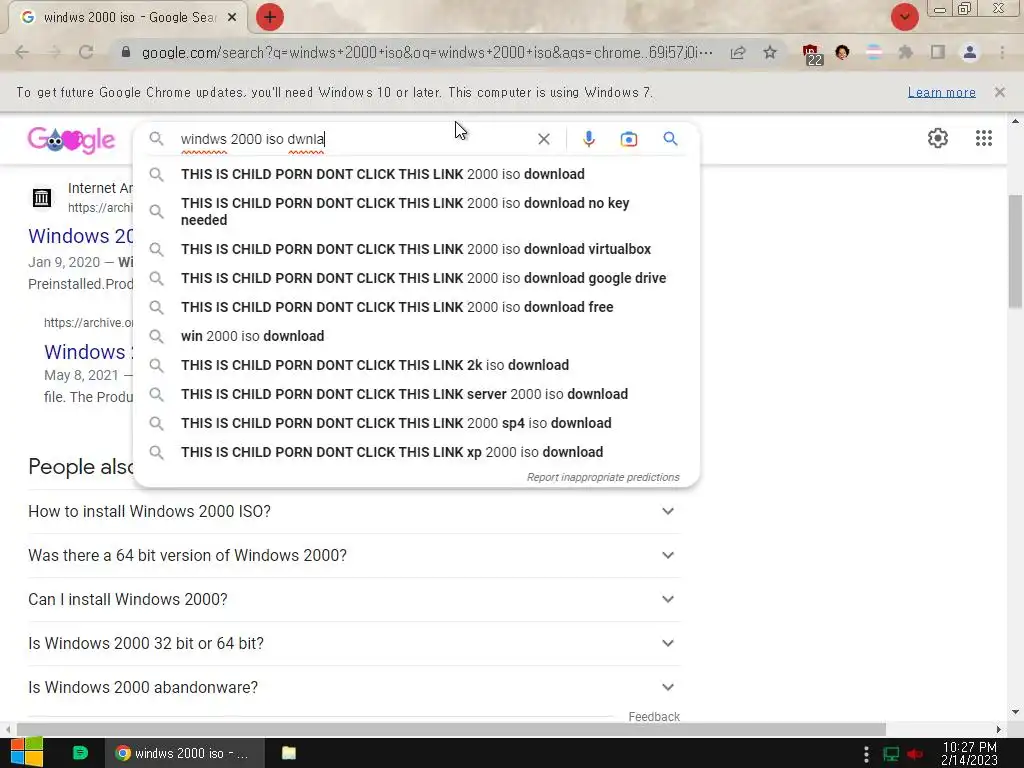Select suggestion ending 'xp 2000 iso download'

click(x=416, y=452)
